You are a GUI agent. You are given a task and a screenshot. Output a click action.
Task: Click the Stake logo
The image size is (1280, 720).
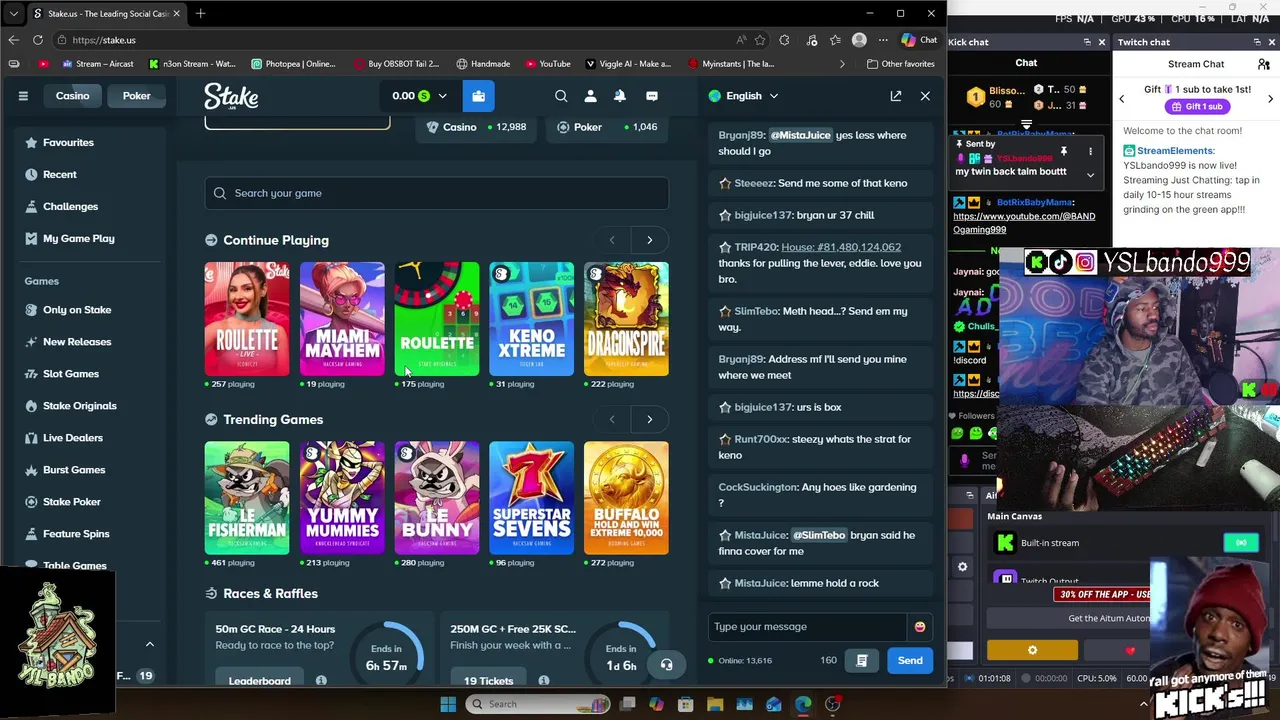[231, 96]
